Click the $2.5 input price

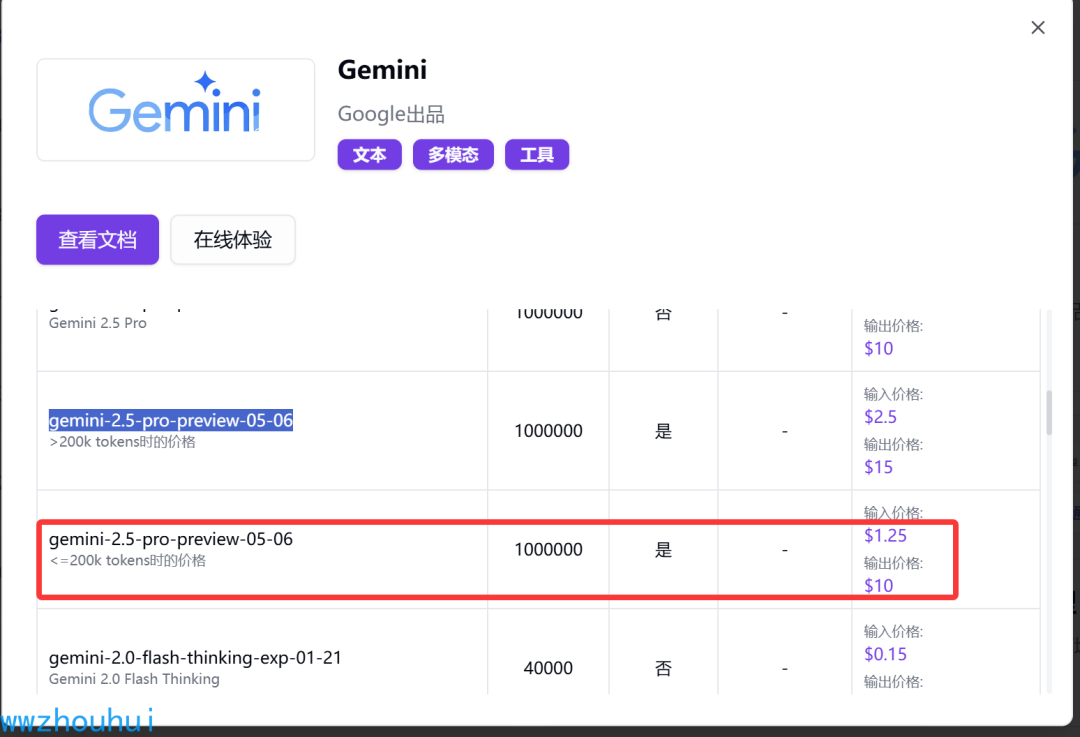point(880,417)
